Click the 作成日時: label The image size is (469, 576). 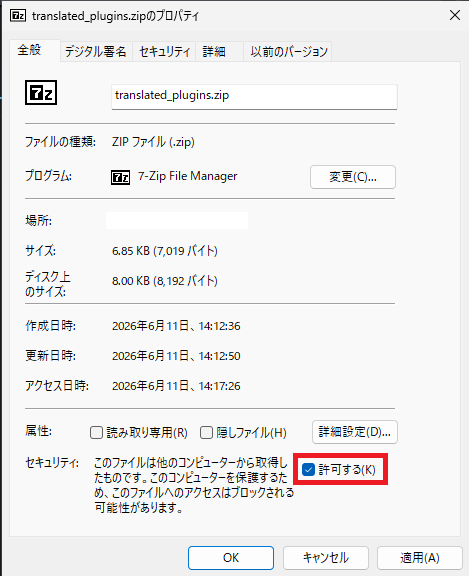[51, 326]
